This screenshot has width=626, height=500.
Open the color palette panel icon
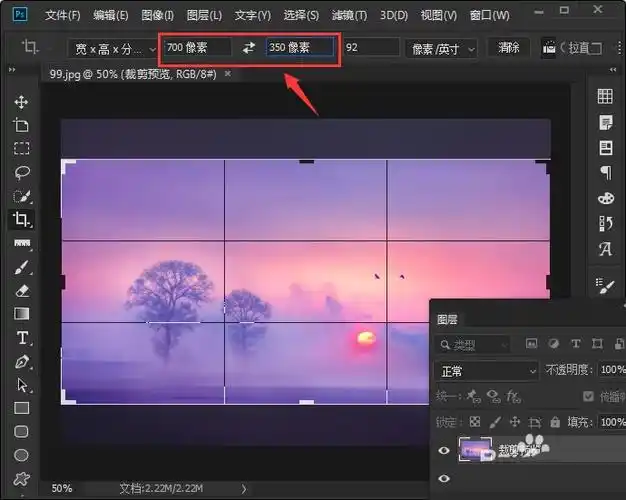[606, 198]
